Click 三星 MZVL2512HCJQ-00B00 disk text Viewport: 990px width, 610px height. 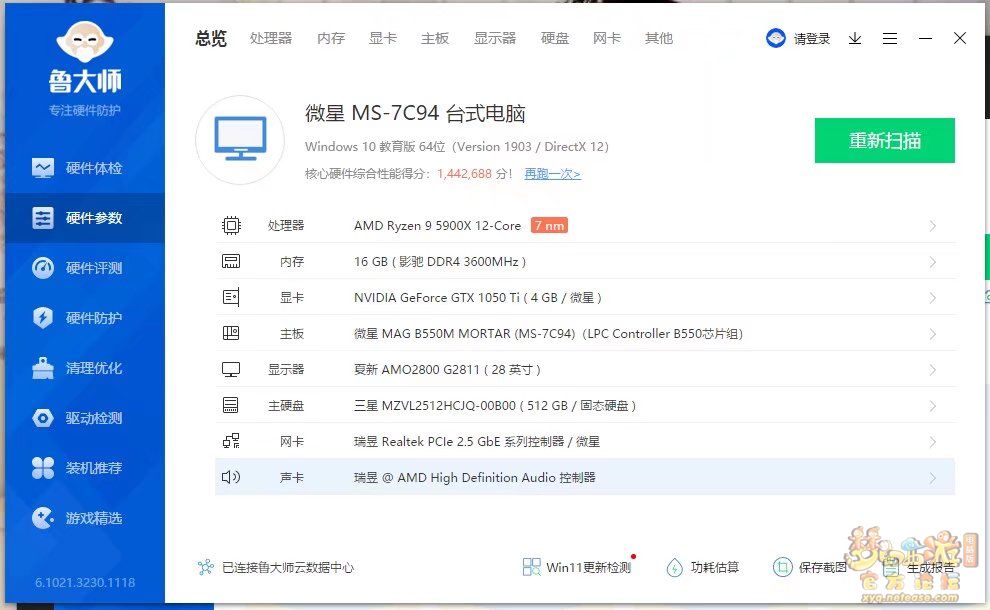click(435, 405)
